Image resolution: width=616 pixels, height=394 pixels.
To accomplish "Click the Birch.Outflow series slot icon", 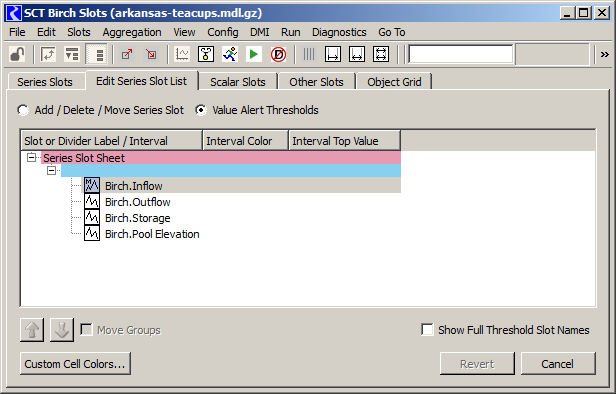I will pyautogui.click(x=92, y=201).
